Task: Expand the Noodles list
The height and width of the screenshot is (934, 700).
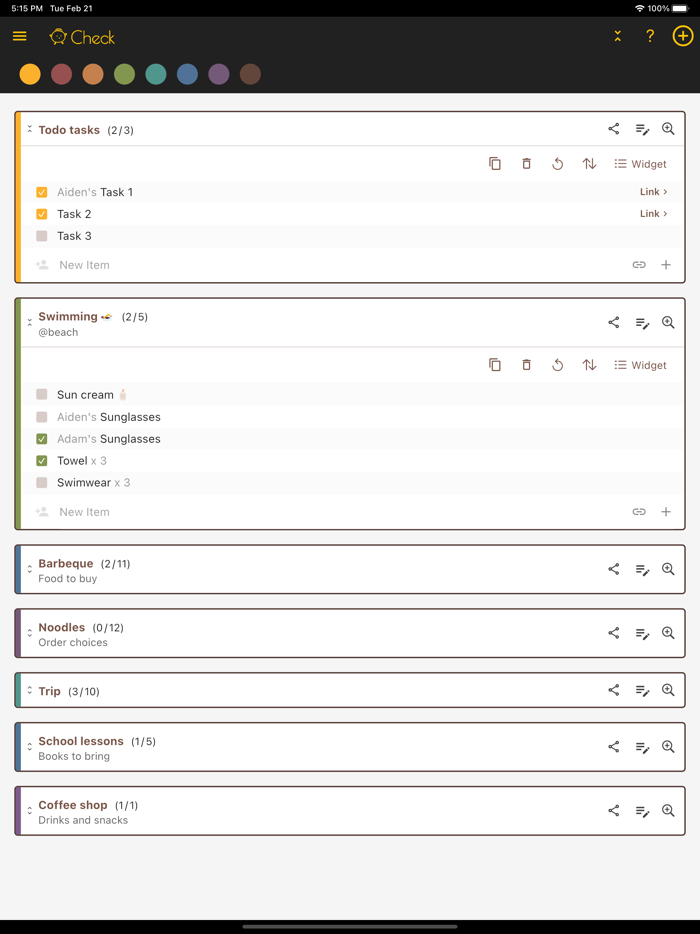Action: pos(28,632)
